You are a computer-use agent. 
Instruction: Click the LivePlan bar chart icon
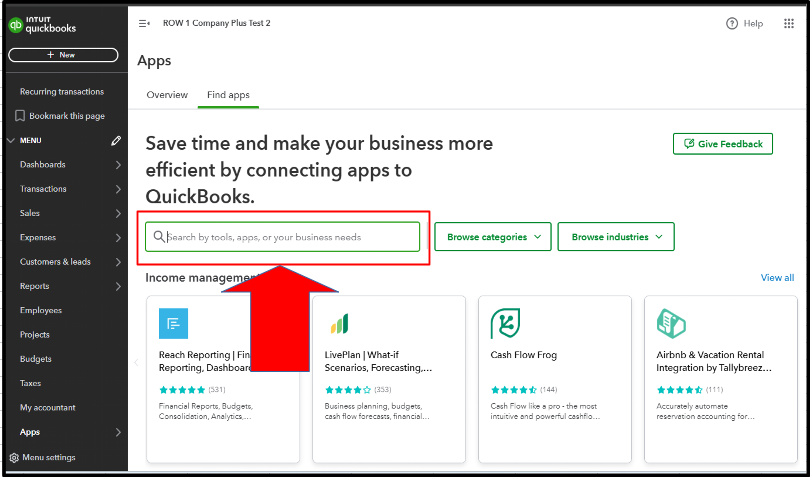(339, 324)
